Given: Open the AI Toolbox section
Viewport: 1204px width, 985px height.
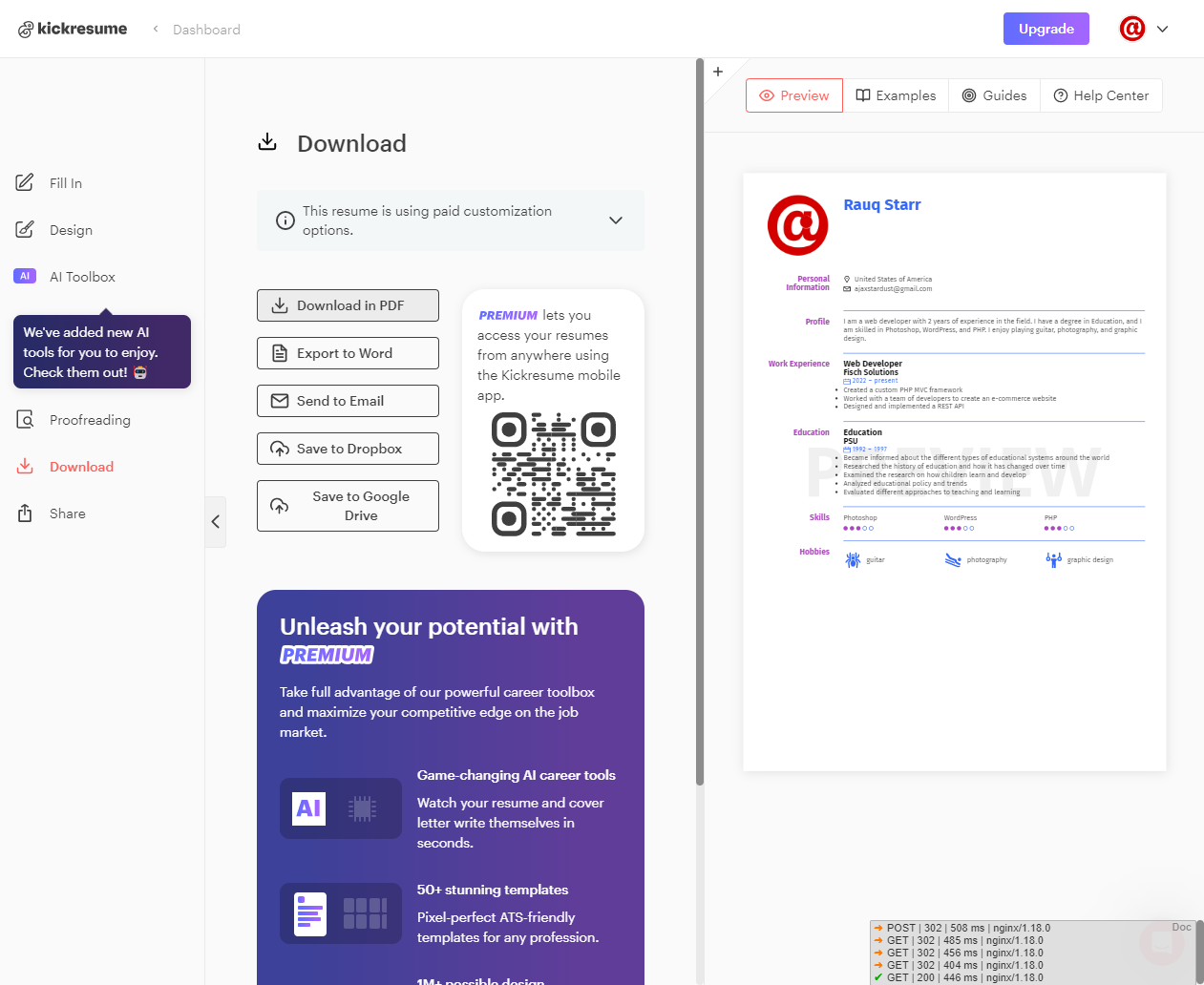Looking at the screenshot, I should click(82, 277).
